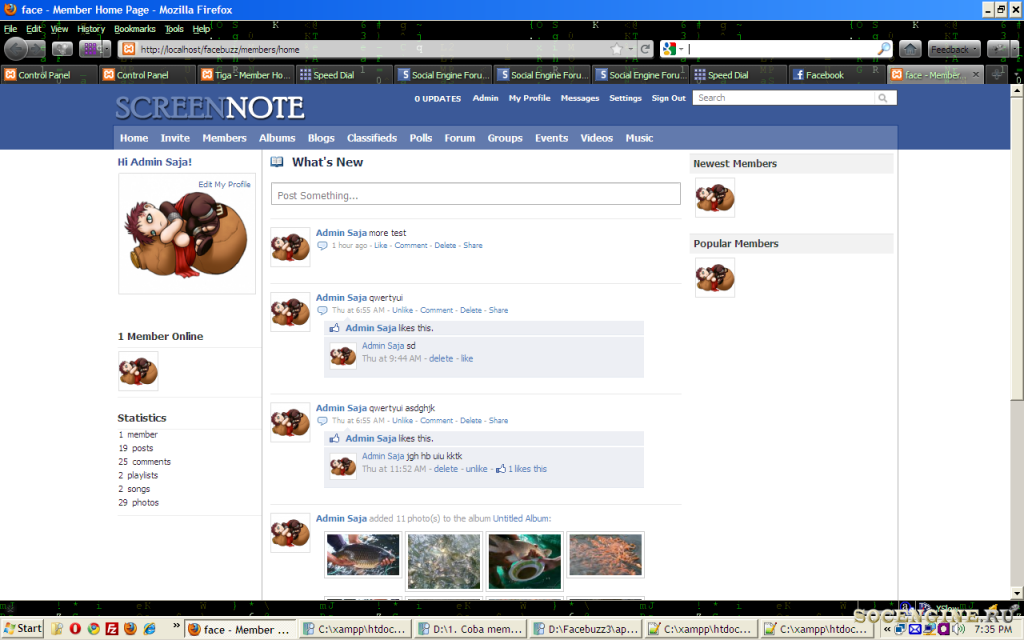Click the '29 photos' statistics entry
Viewport: 1024px width, 640px height.
click(x=138, y=503)
